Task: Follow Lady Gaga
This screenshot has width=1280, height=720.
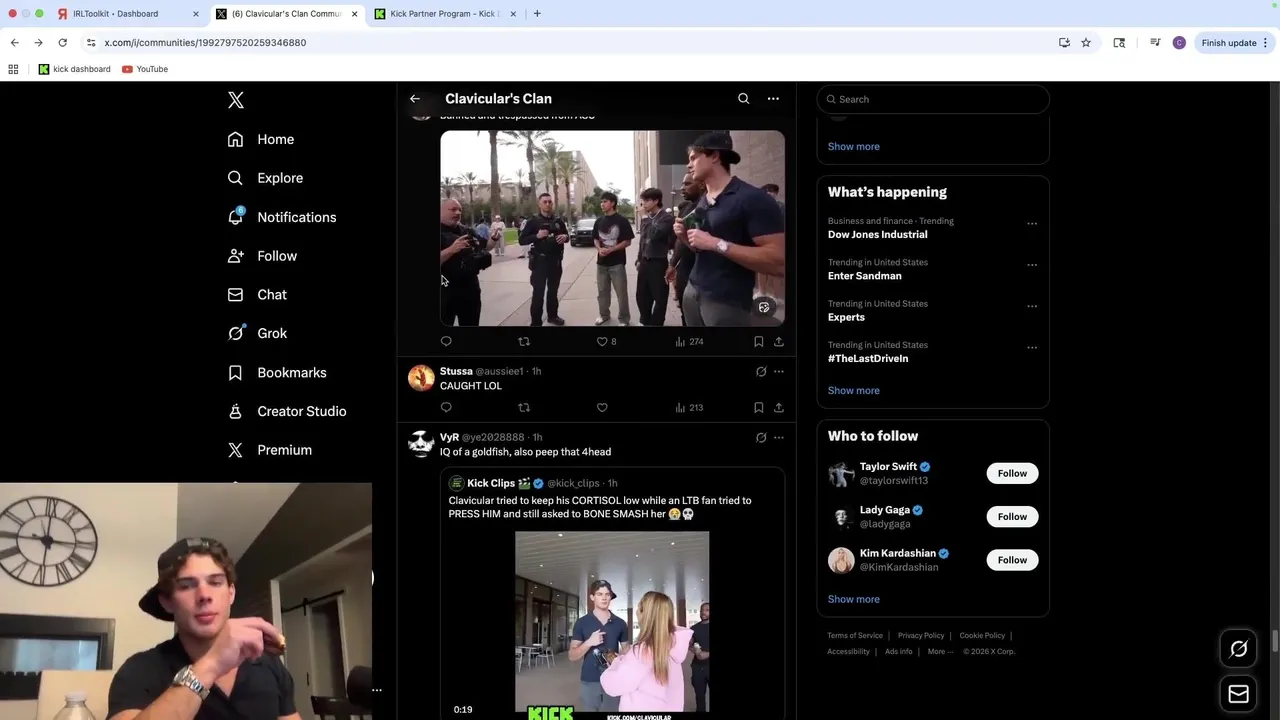Action: click(x=1012, y=516)
